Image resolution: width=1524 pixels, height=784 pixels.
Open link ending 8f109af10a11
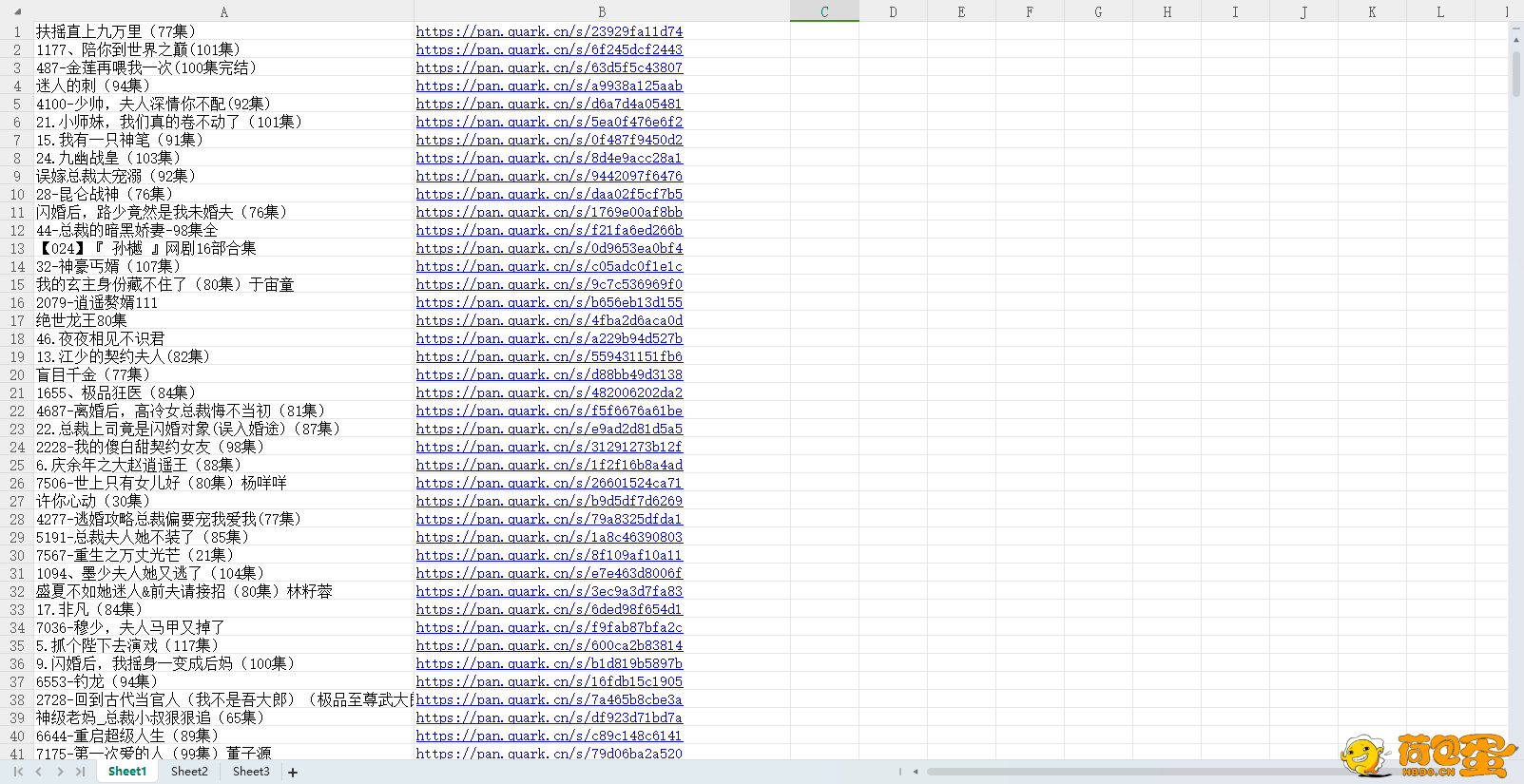point(550,555)
